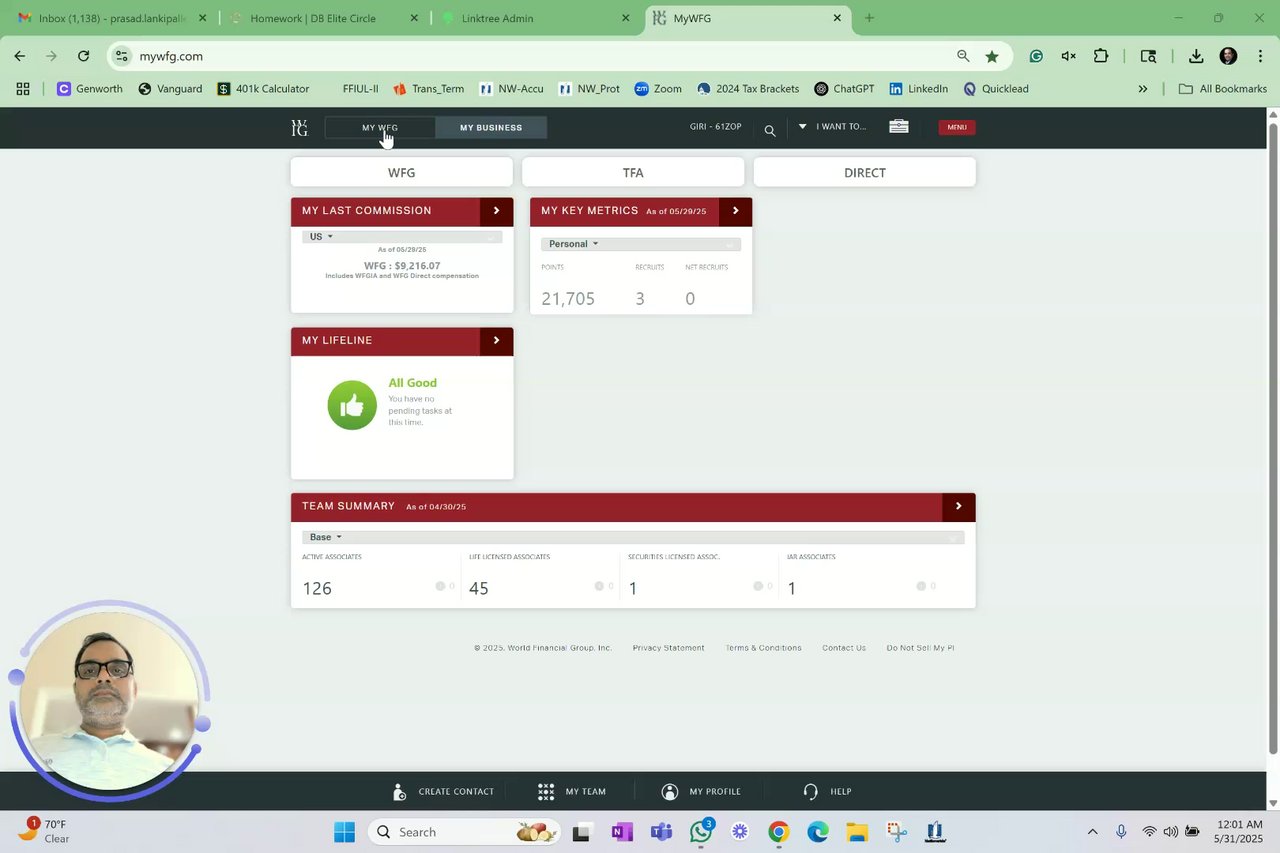Bookmark this page with star icon

coord(992,57)
